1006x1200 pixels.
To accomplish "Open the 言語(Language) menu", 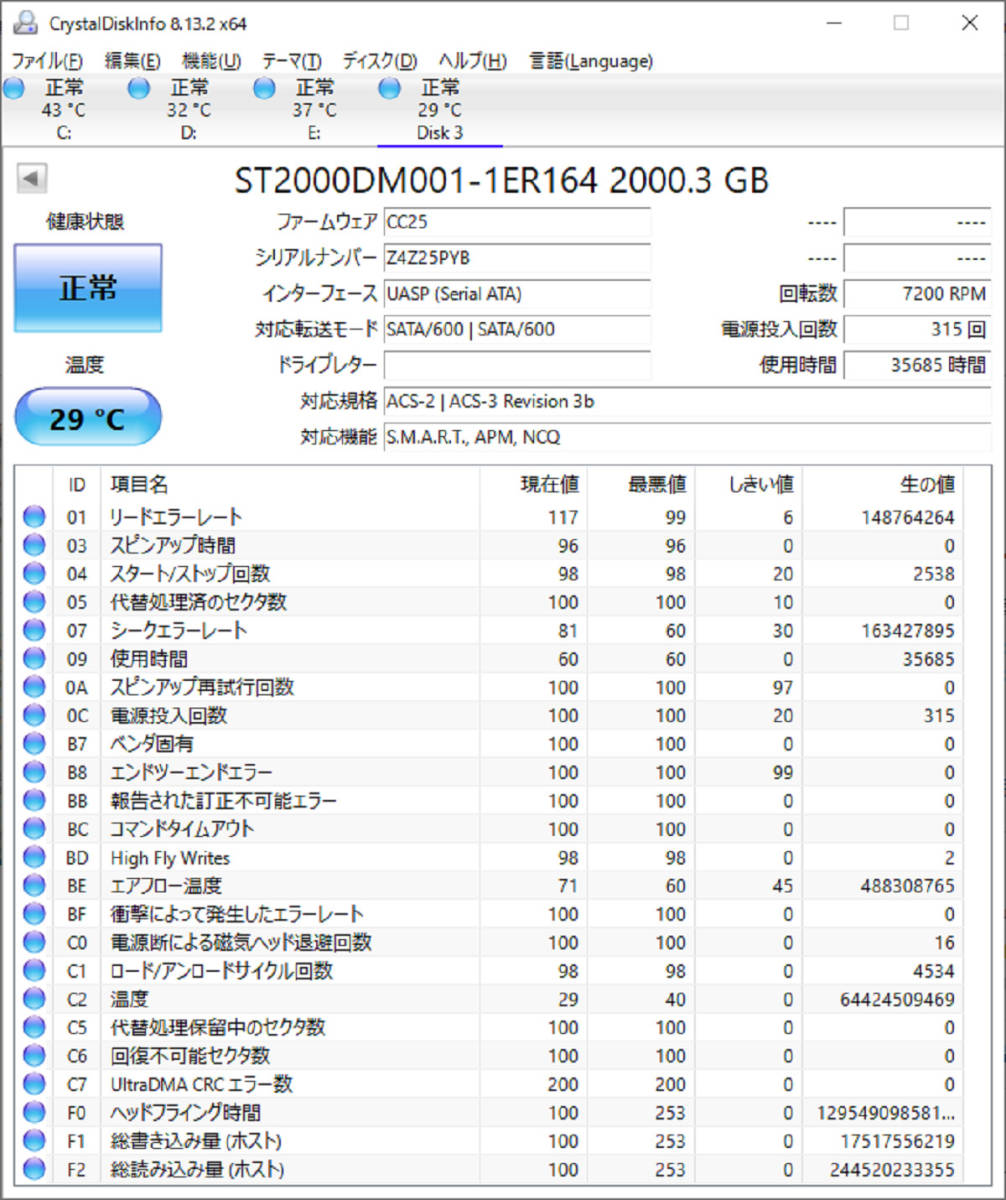I will tap(591, 61).
